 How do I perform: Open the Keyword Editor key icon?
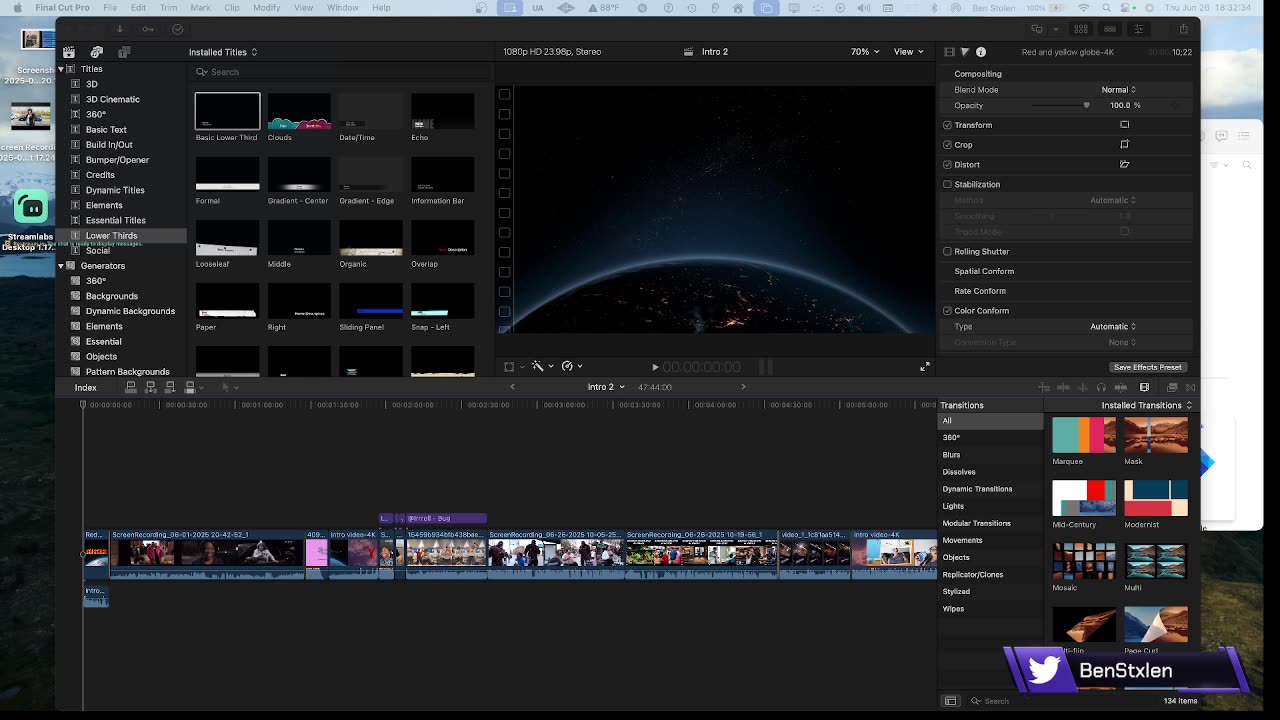(149, 29)
